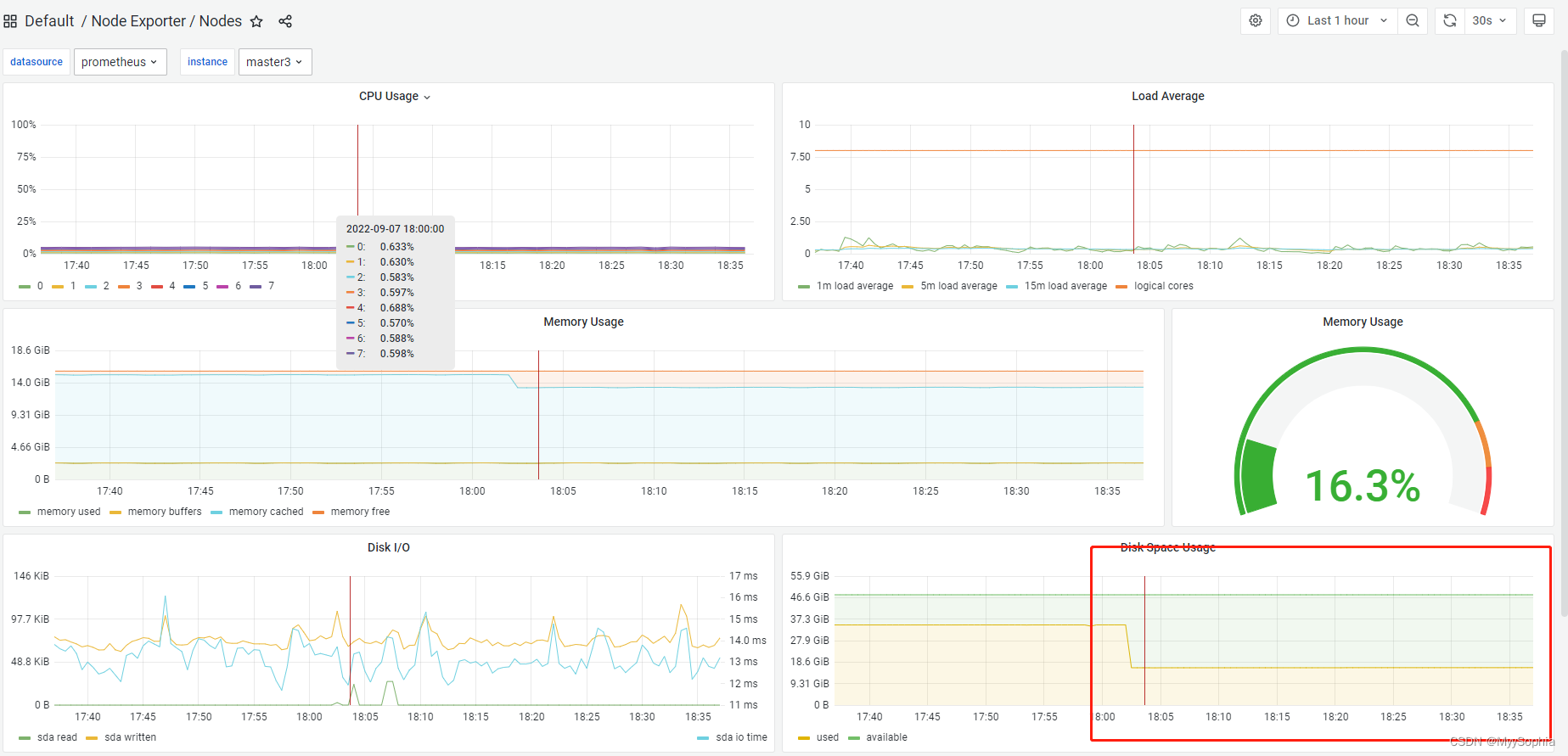Open the Last 1 hour time picker
The height and width of the screenshot is (756, 1568).
pos(1337,20)
